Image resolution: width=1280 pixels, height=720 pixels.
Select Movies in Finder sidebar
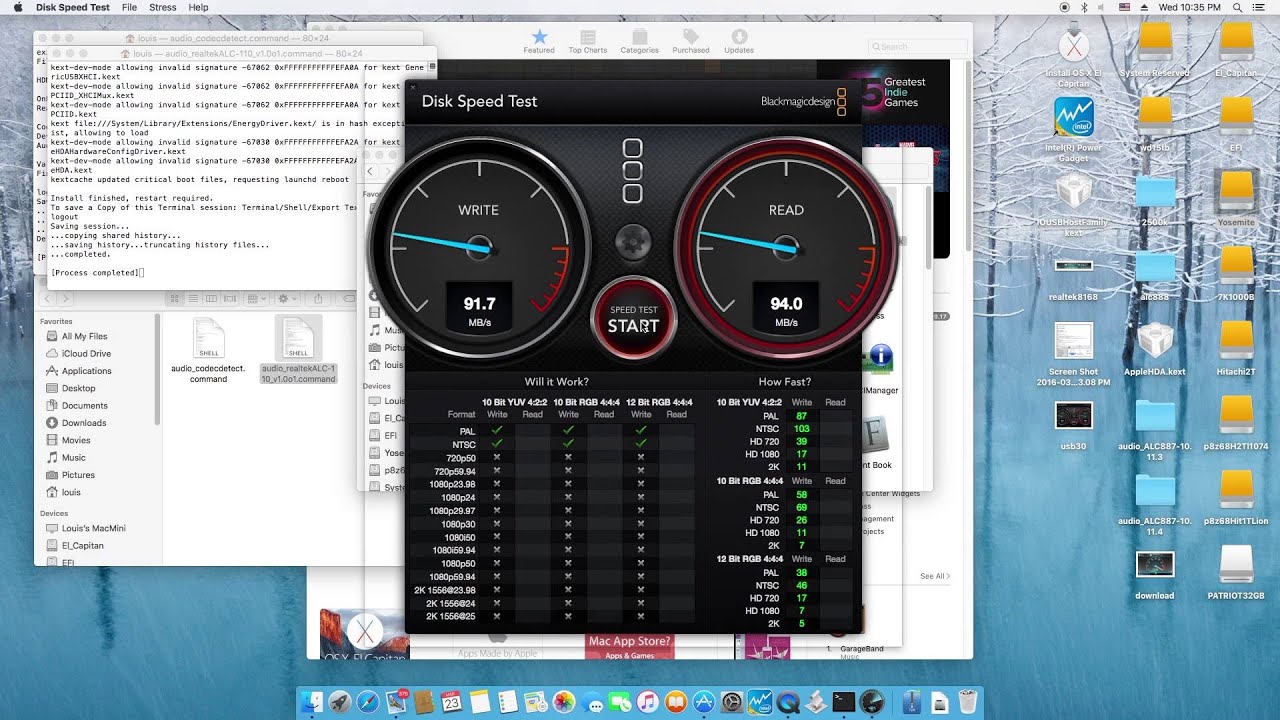pyautogui.click(x=76, y=440)
